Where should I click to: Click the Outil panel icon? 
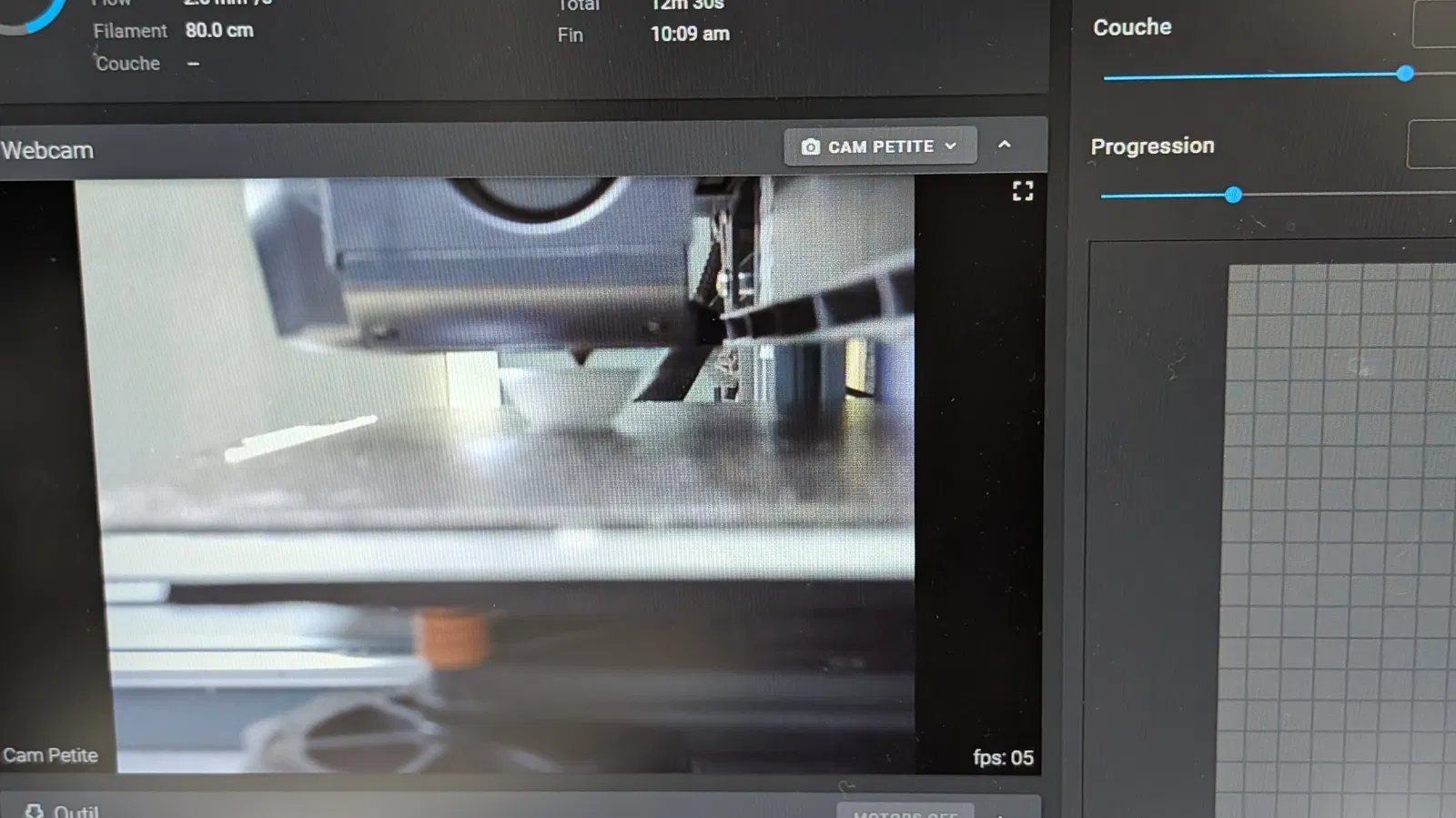coord(35,811)
